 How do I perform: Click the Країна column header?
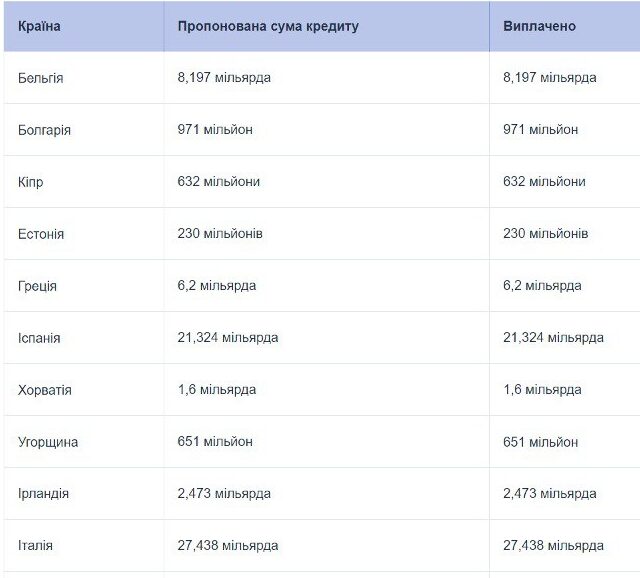(x=40, y=26)
